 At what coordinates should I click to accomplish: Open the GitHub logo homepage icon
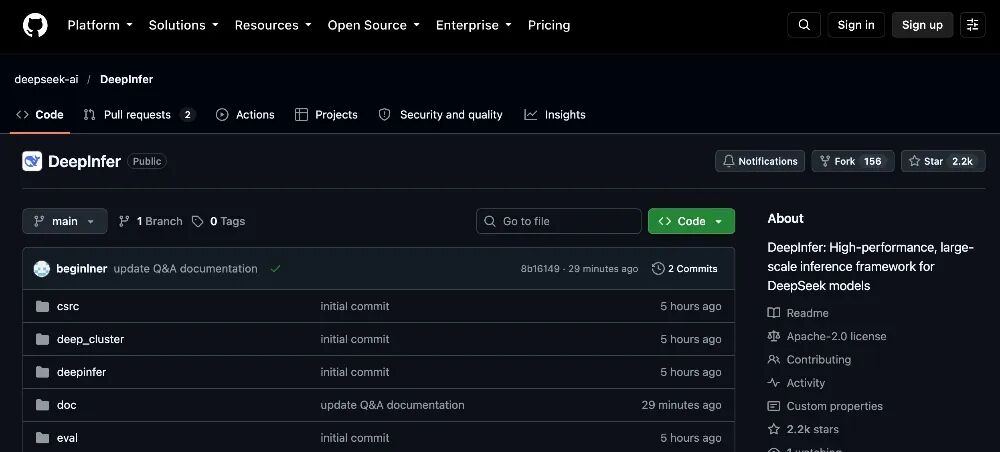point(35,26)
